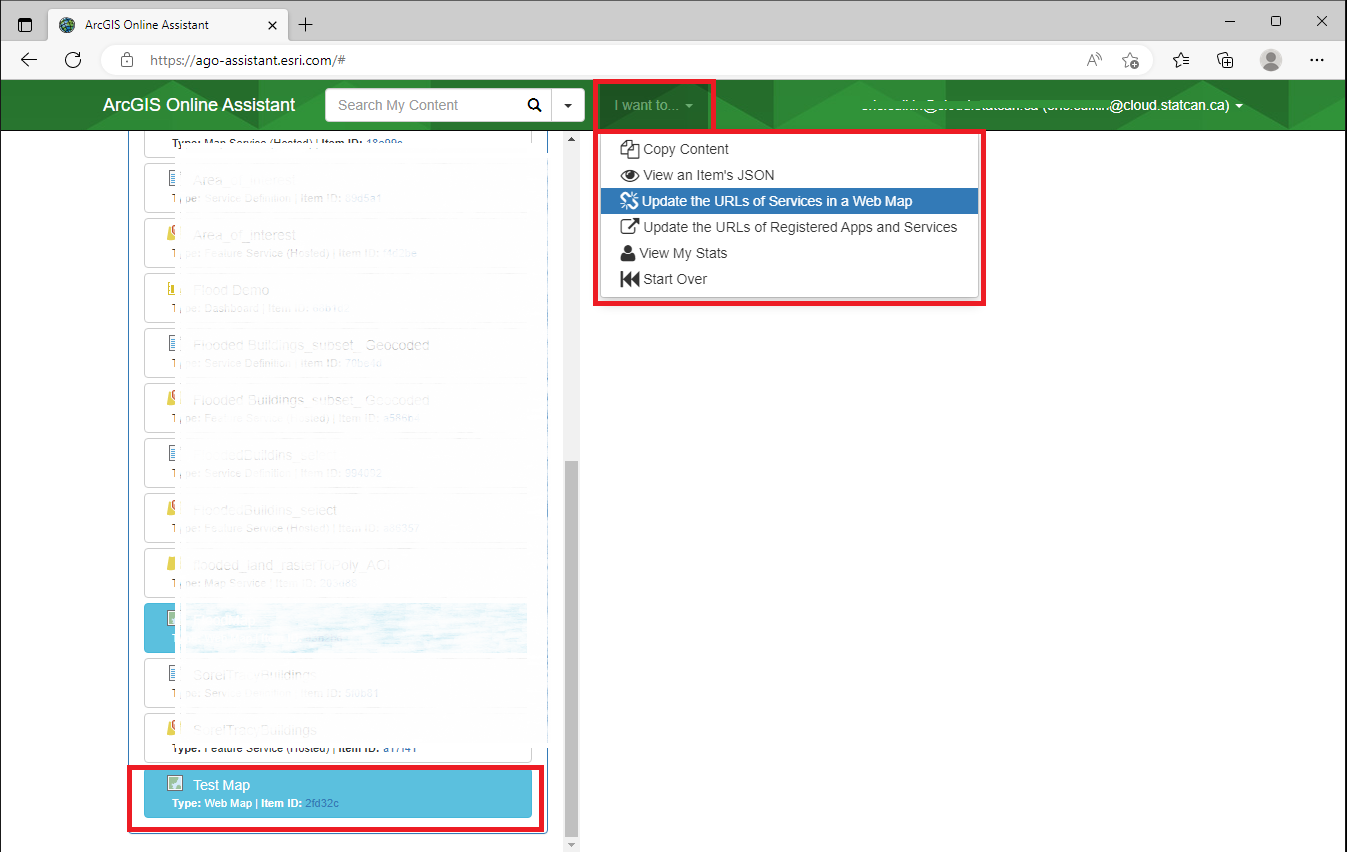Click the external-link icon for Registered Apps and Services

pyautogui.click(x=629, y=227)
